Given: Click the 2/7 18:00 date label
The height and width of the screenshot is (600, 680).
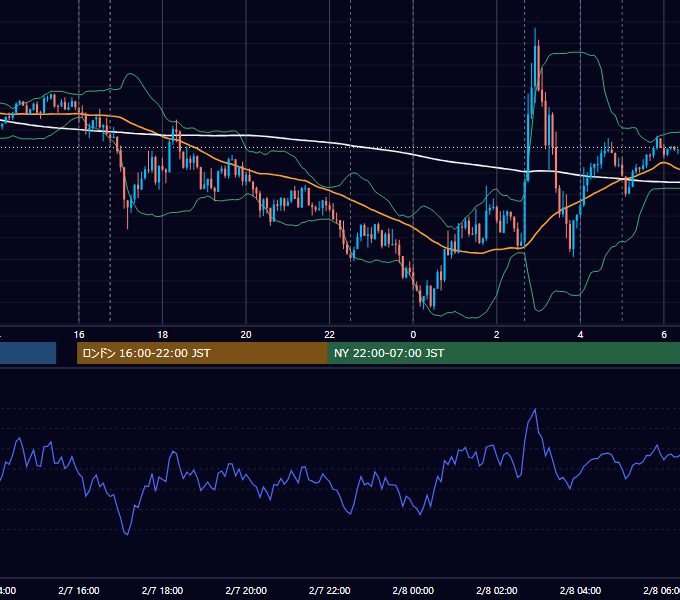Looking at the screenshot, I should (x=163, y=590).
